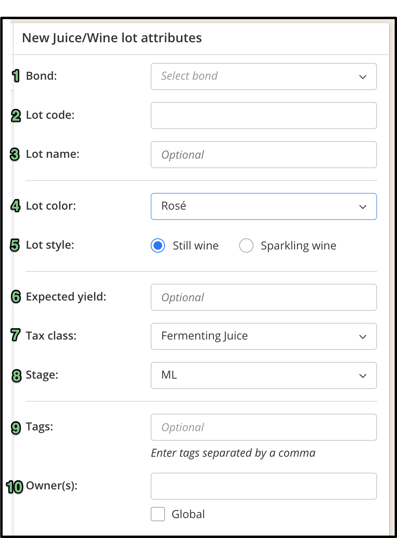Click the chevron arrow in Bond selector

363,77
